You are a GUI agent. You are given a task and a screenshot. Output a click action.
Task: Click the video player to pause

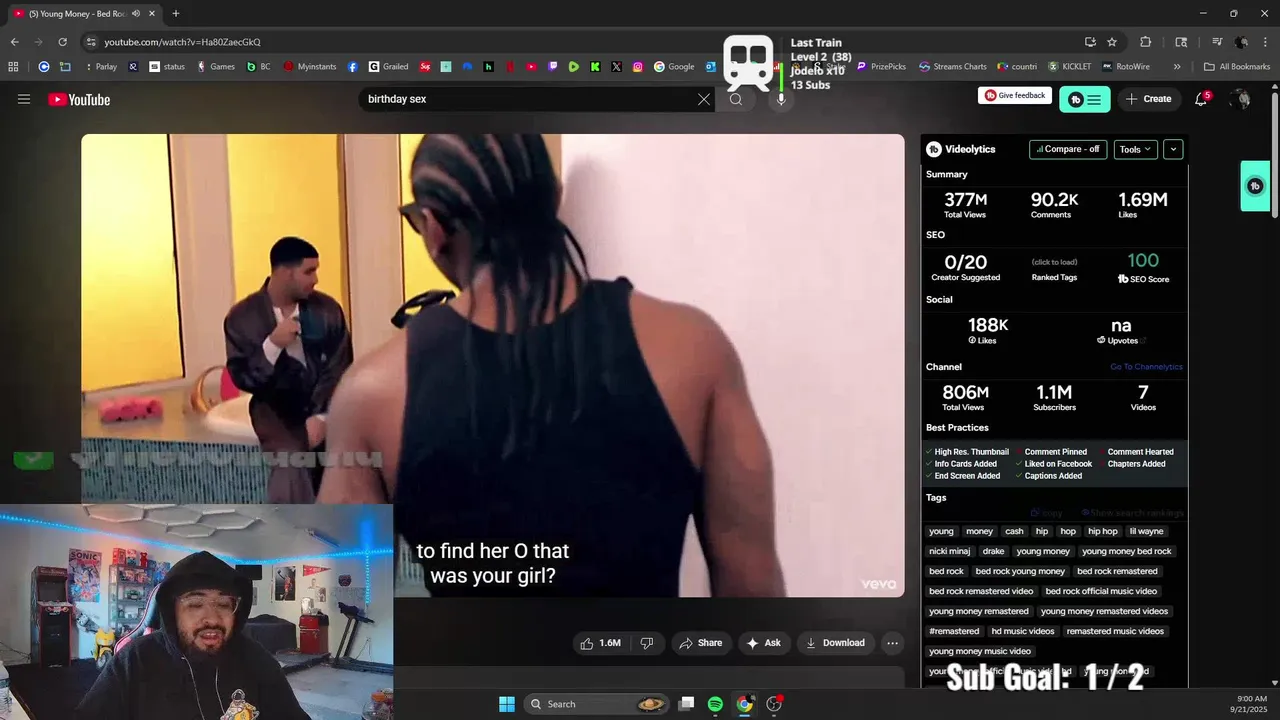tap(493, 365)
